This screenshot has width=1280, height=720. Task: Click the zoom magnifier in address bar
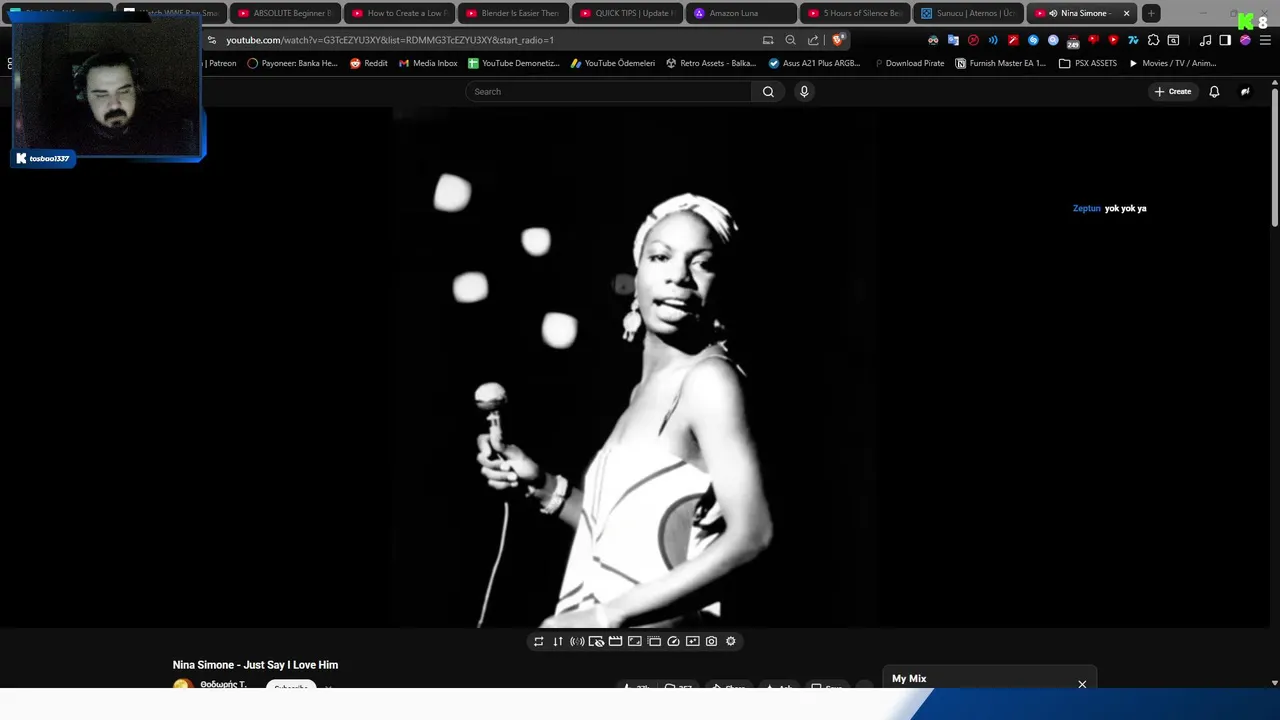[x=790, y=40]
